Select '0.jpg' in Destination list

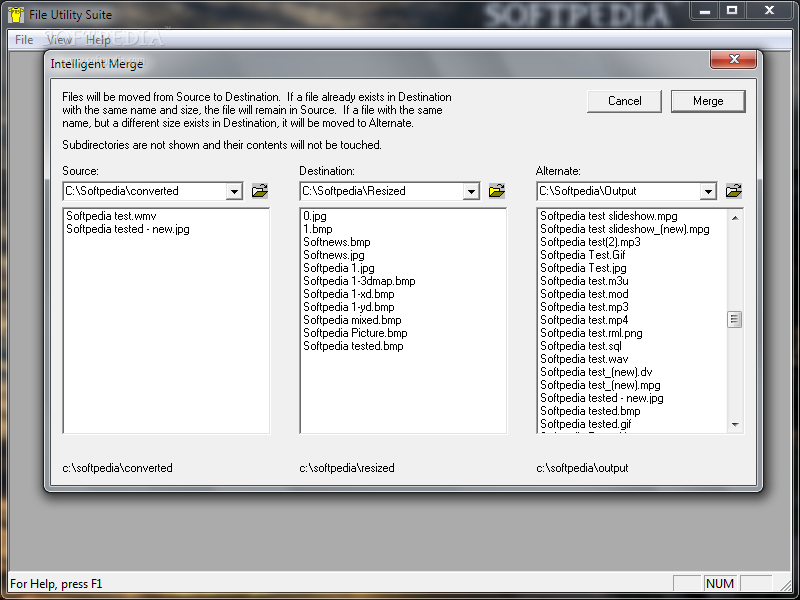click(x=315, y=216)
